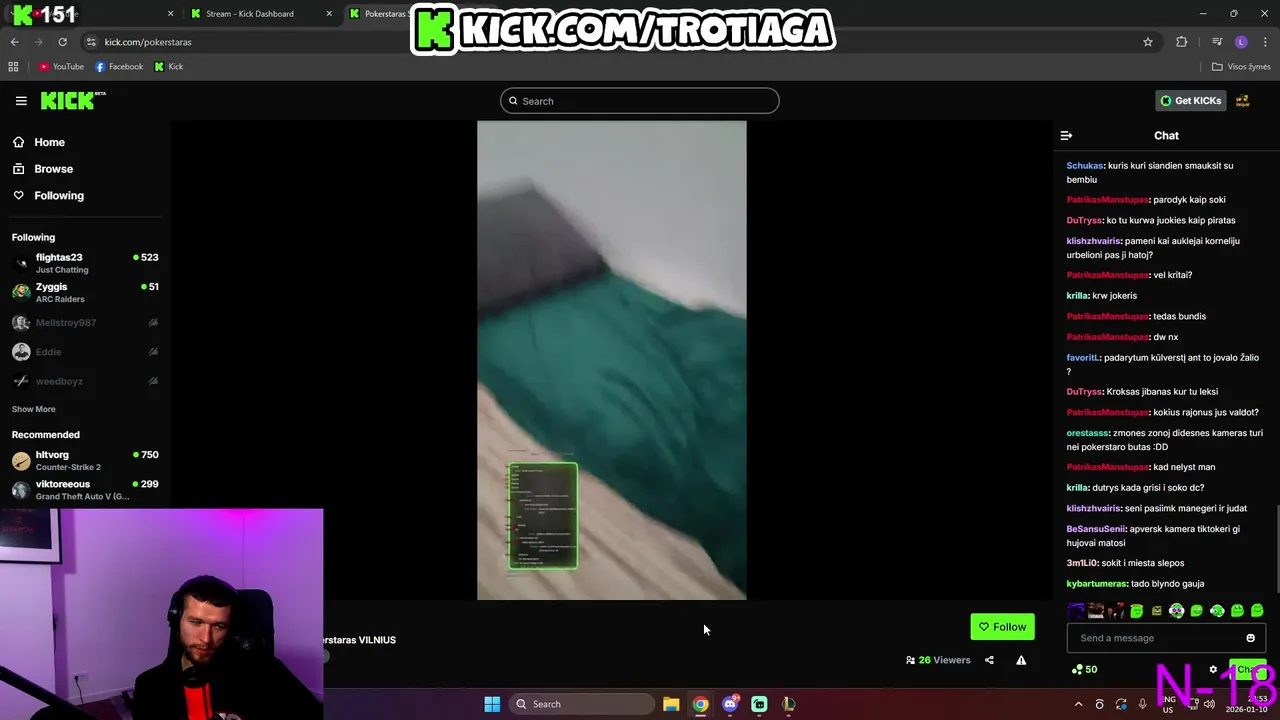The image size is (1280, 720).
Task: Collapse the chat panel arrow icon
Action: point(1066,135)
